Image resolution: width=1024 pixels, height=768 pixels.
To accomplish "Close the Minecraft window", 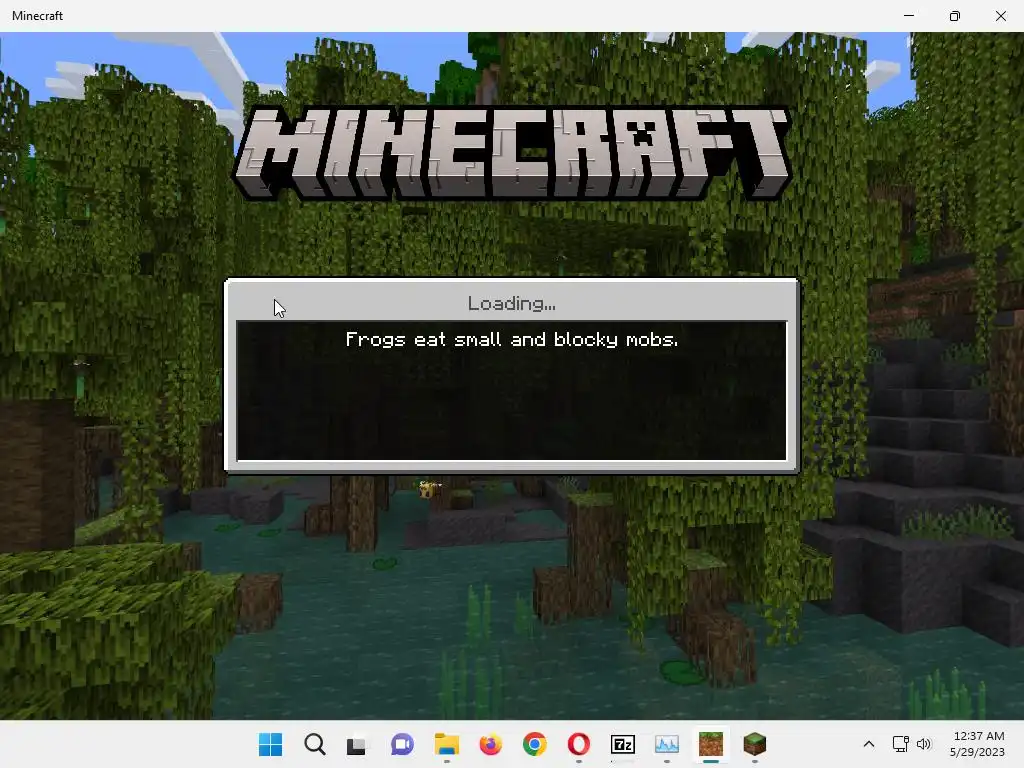I will point(1000,16).
